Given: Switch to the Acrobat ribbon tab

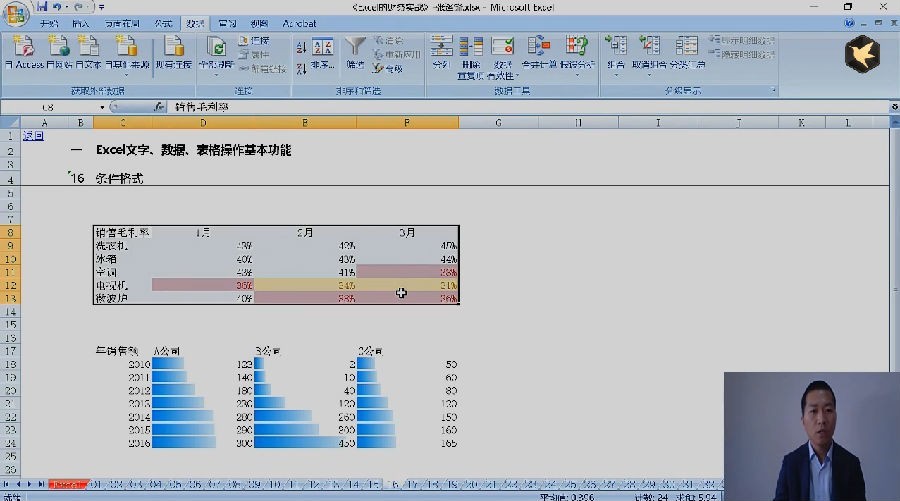Looking at the screenshot, I should [x=299, y=24].
